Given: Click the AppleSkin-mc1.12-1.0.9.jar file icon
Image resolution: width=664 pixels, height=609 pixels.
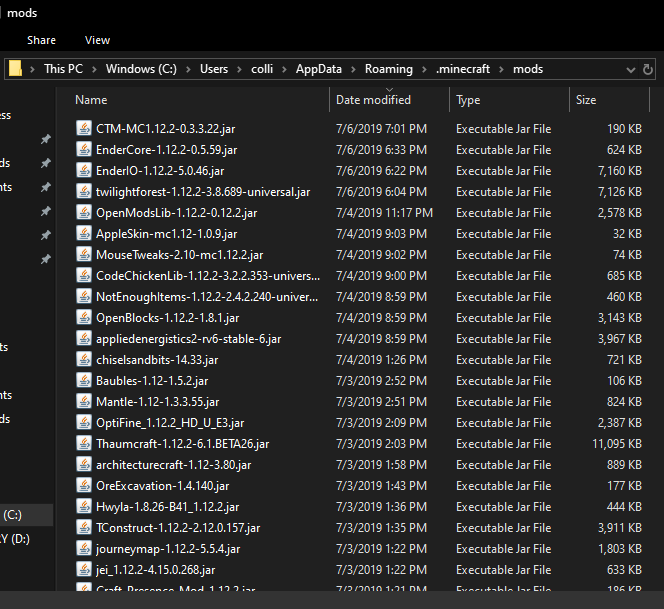Looking at the screenshot, I should [84, 233].
